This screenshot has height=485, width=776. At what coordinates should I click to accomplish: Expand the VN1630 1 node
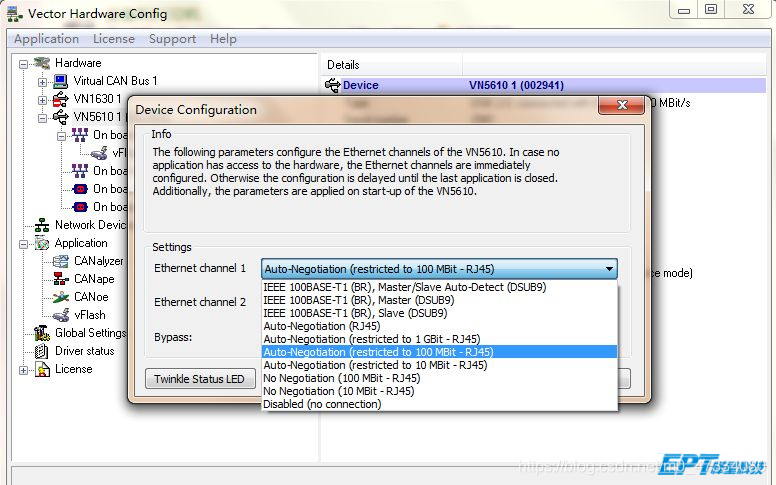click(x=43, y=100)
